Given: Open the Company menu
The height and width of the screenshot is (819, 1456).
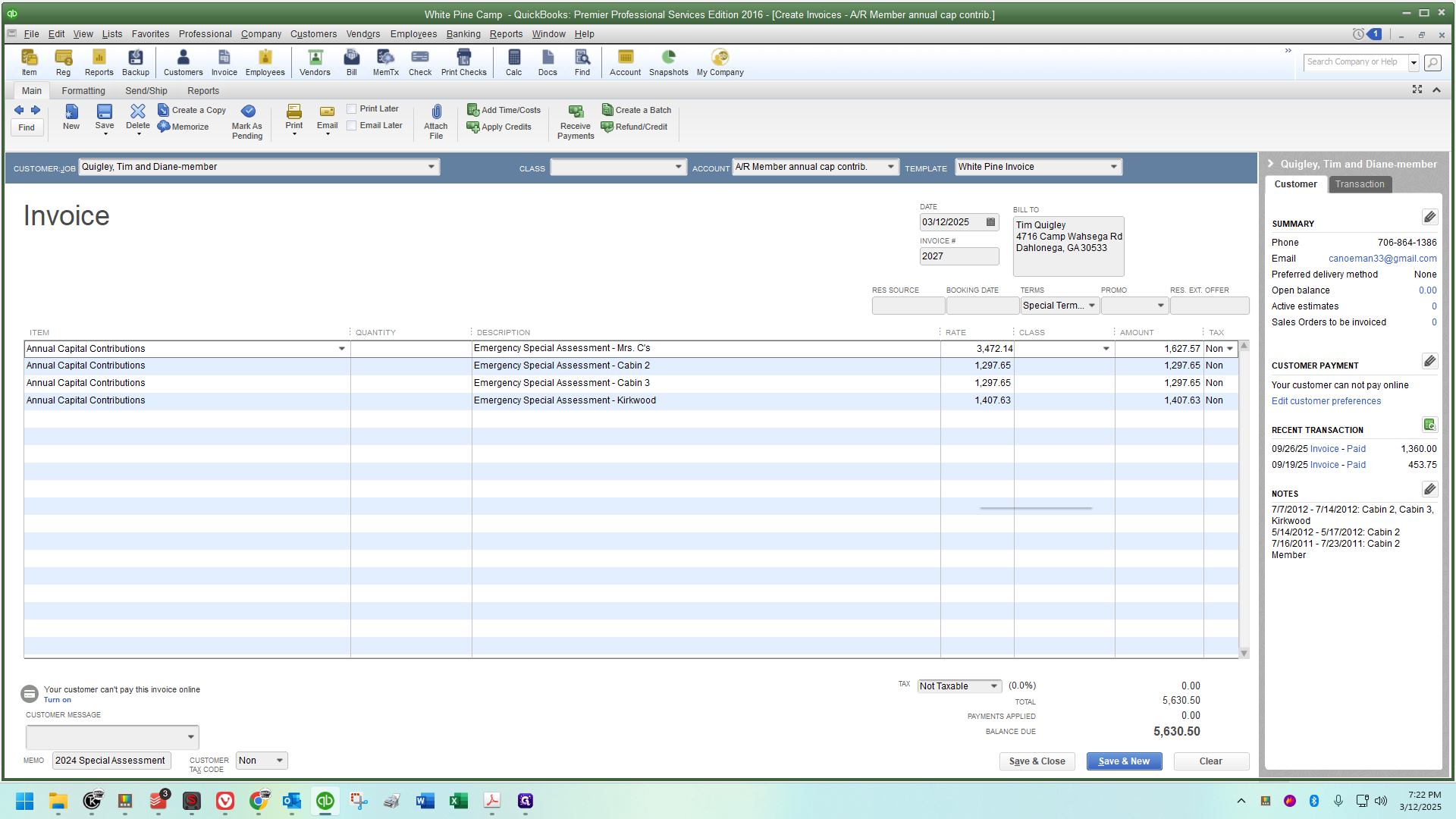Looking at the screenshot, I should tap(261, 34).
